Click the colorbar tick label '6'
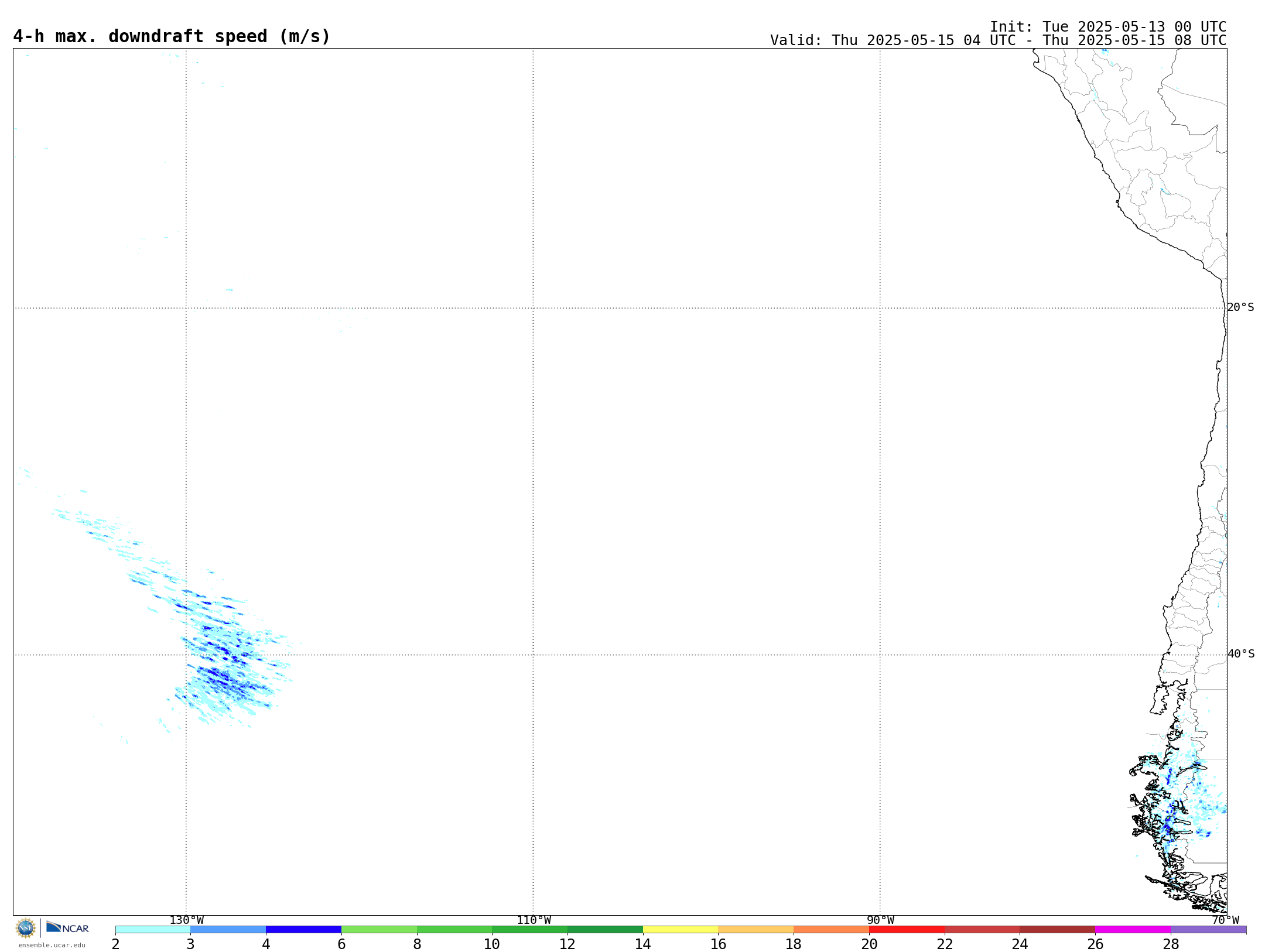This screenshot has height=952, width=1265. tap(341, 944)
